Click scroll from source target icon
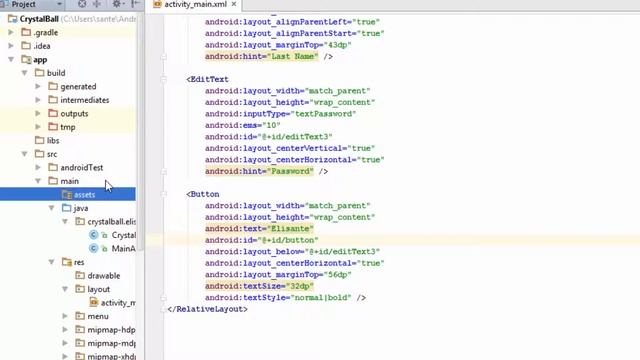640x360 pixels. (x=82, y=4)
